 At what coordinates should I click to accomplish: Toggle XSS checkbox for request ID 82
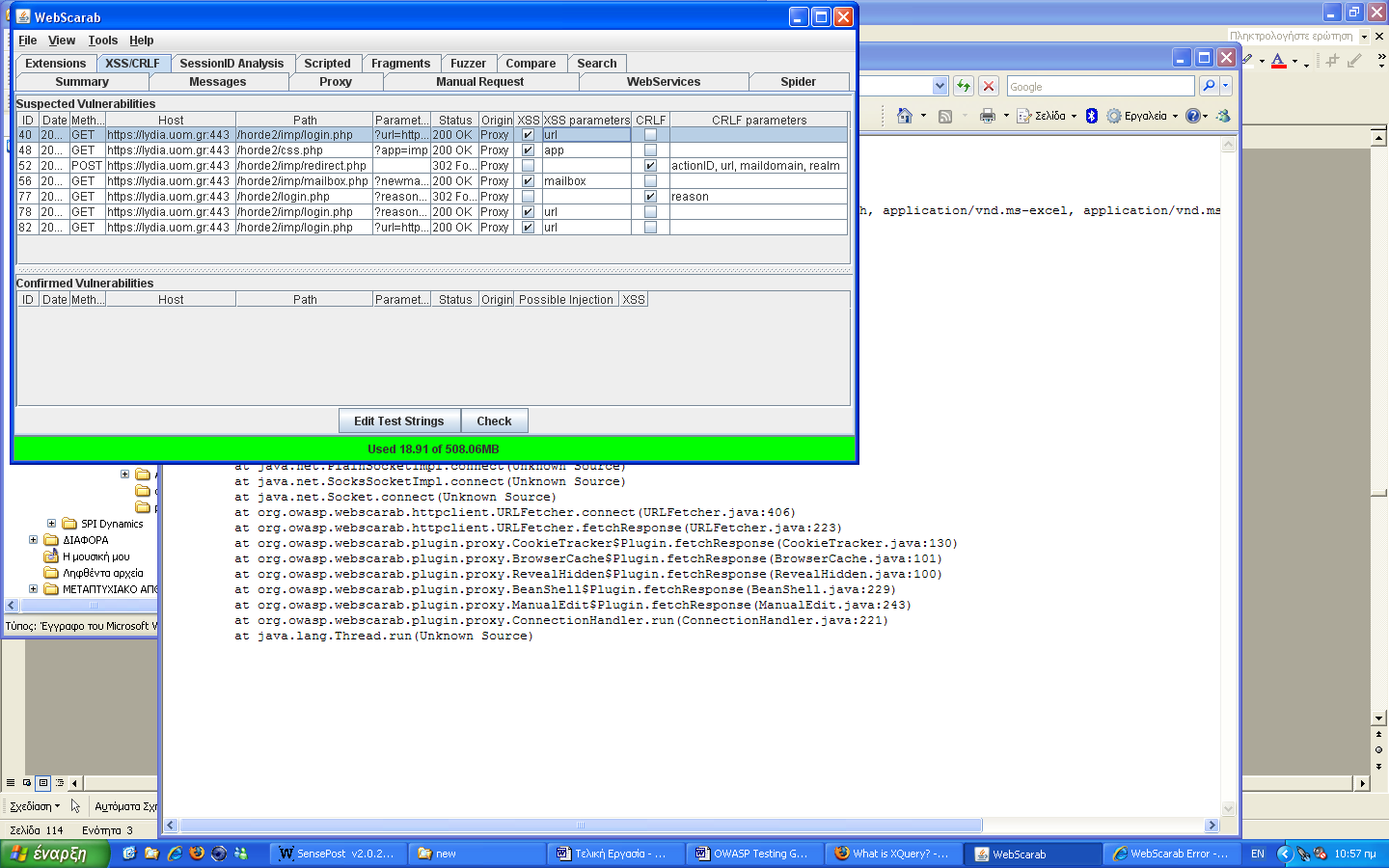528,228
